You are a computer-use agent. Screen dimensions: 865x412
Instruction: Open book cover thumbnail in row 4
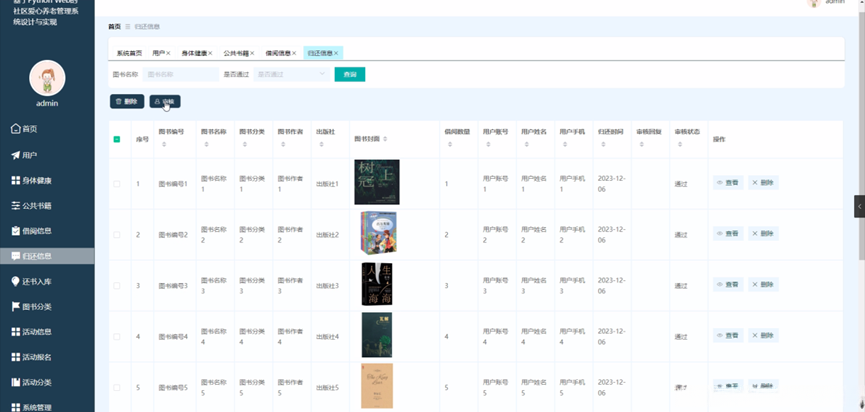[x=377, y=335]
